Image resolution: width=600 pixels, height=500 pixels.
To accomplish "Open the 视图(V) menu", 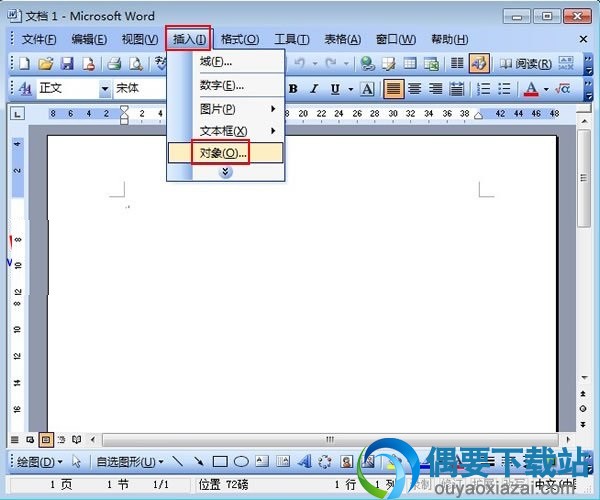I will pos(140,39).
